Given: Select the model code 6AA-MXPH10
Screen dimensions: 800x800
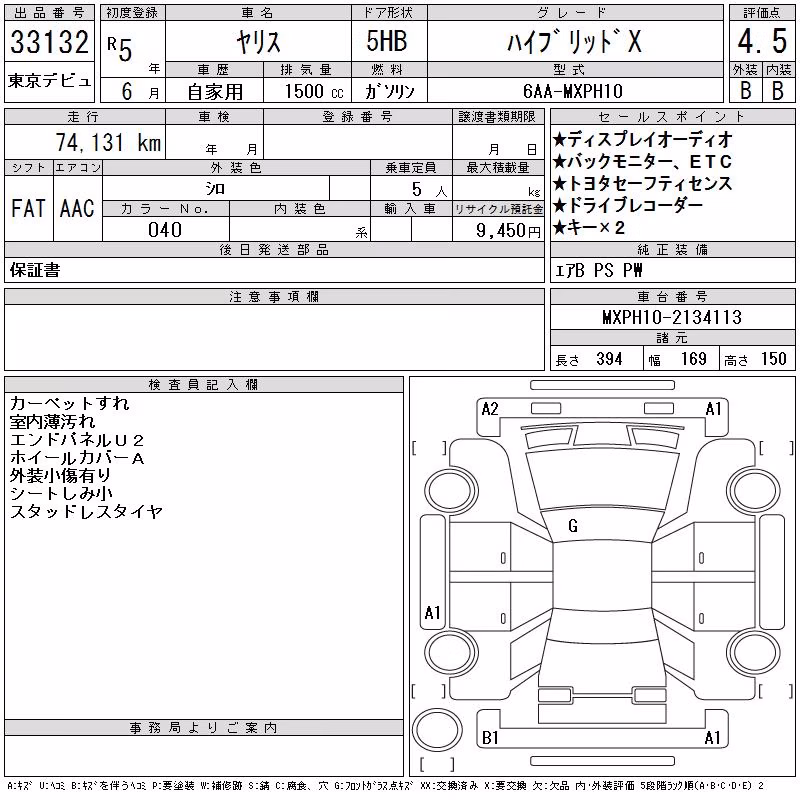Looking at the screenshot, I should pos(573,91).
